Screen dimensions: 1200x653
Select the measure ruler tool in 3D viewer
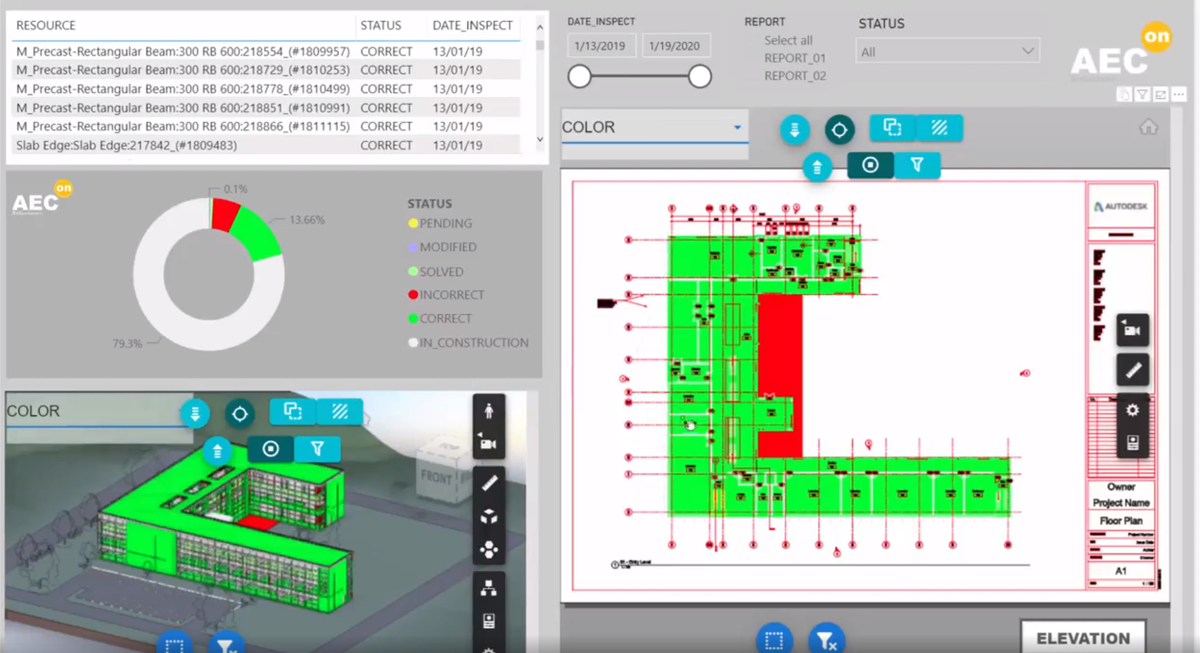coord(488,483)
